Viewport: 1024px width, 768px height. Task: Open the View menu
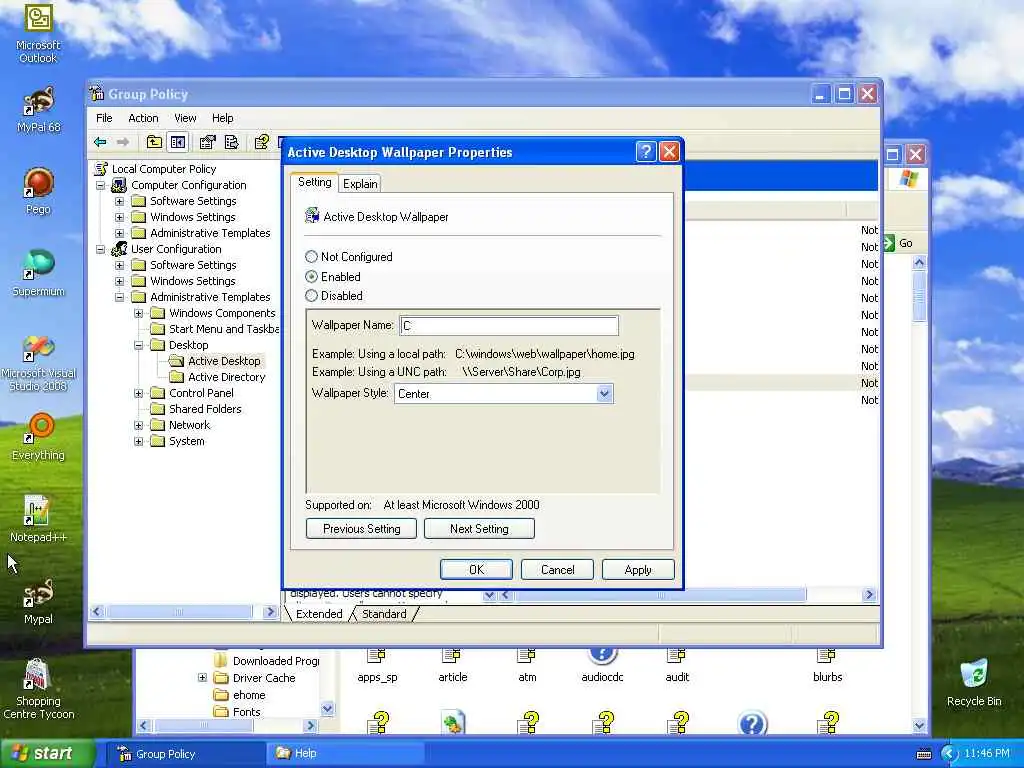pos(185,118)
